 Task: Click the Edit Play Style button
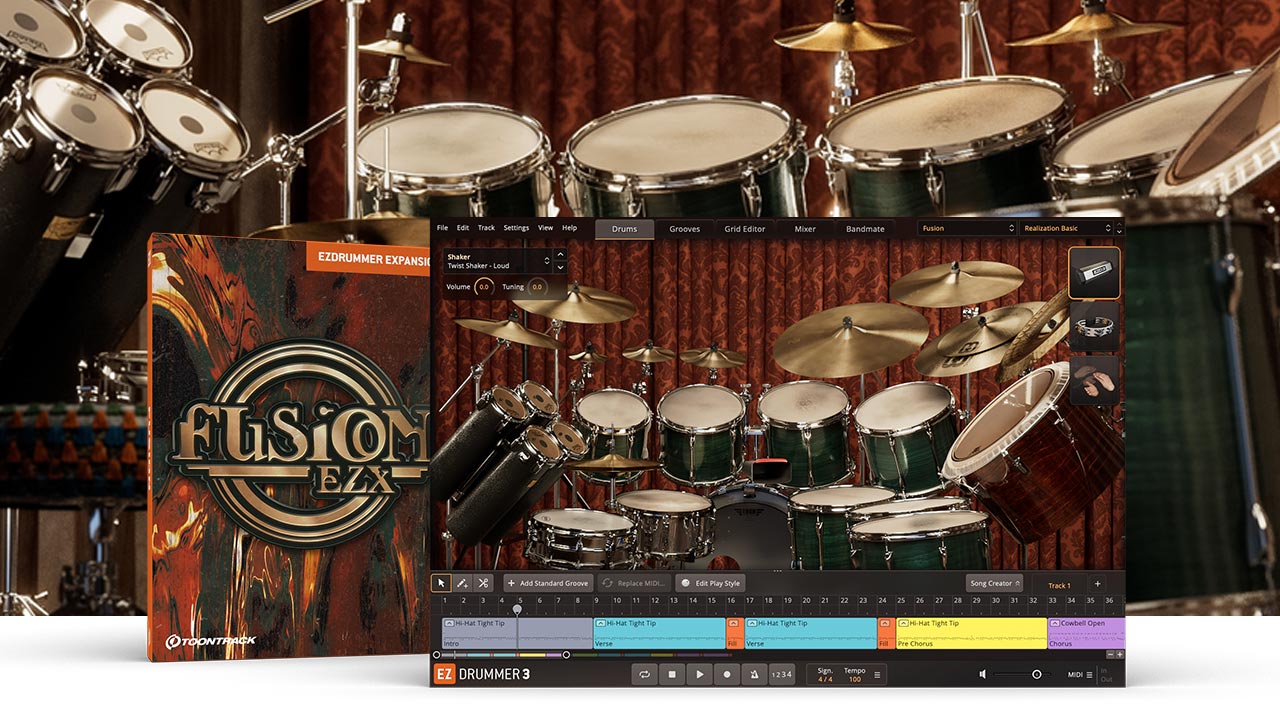710,583
